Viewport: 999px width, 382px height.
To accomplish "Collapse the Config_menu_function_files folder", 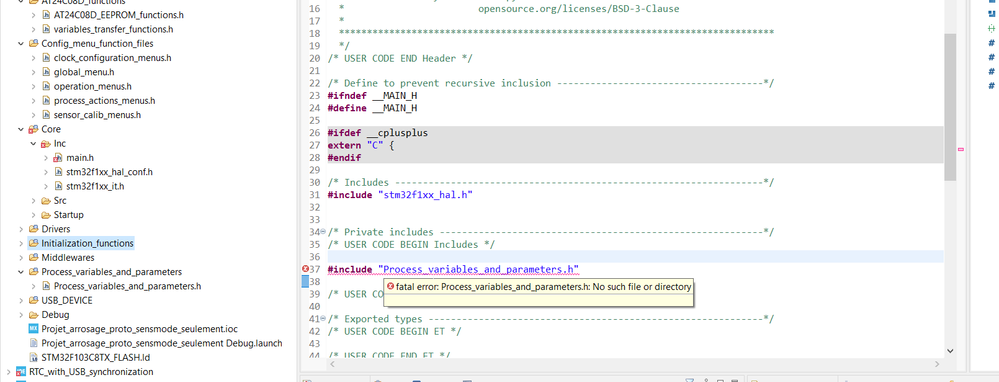I will pyautogui.click(x=21, y=43).
